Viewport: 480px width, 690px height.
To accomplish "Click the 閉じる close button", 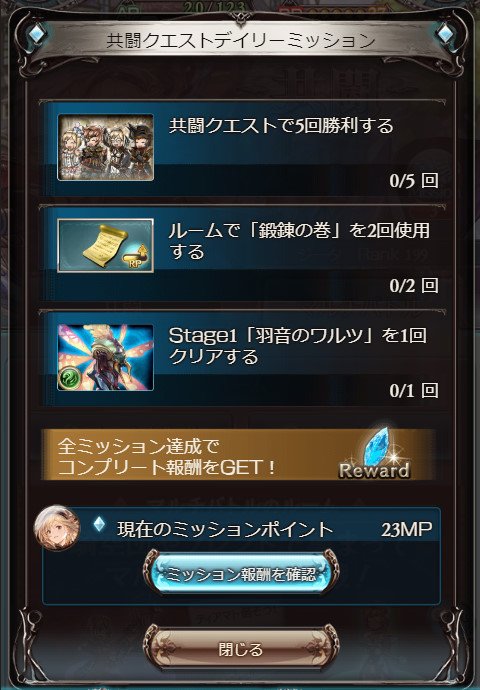I will [x=241, y=649].
